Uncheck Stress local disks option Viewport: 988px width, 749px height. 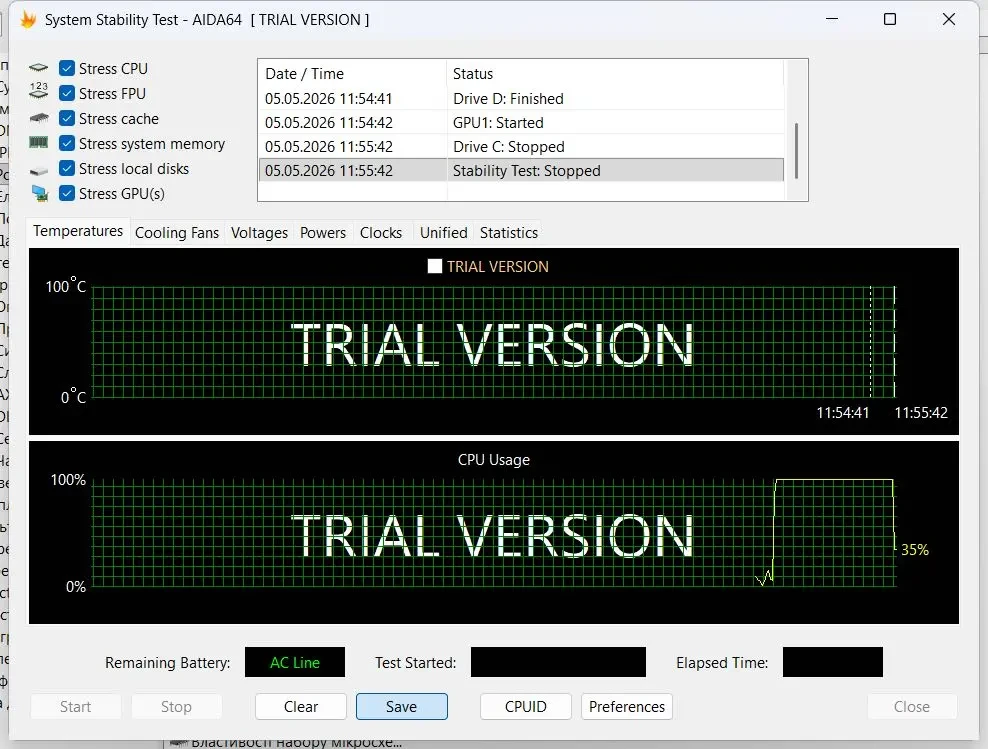click(67, 168)
